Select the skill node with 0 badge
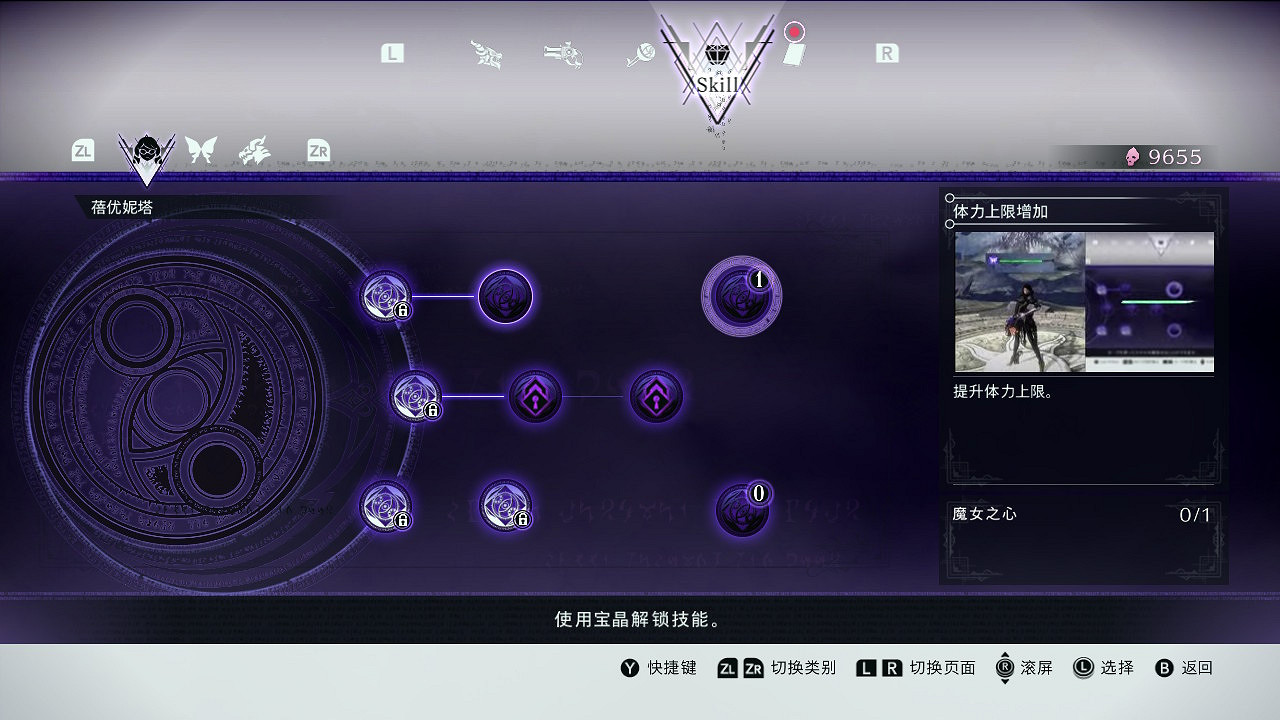Image resolution: width=1280 pixels, height=720 pixels. pos(742,510)
